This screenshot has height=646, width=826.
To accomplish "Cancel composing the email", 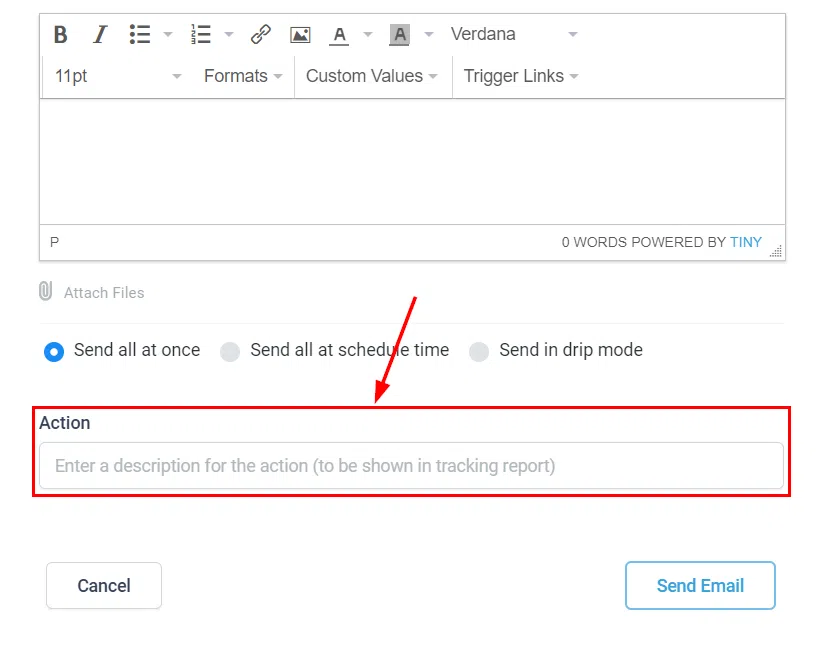I will tap(103, 585).
